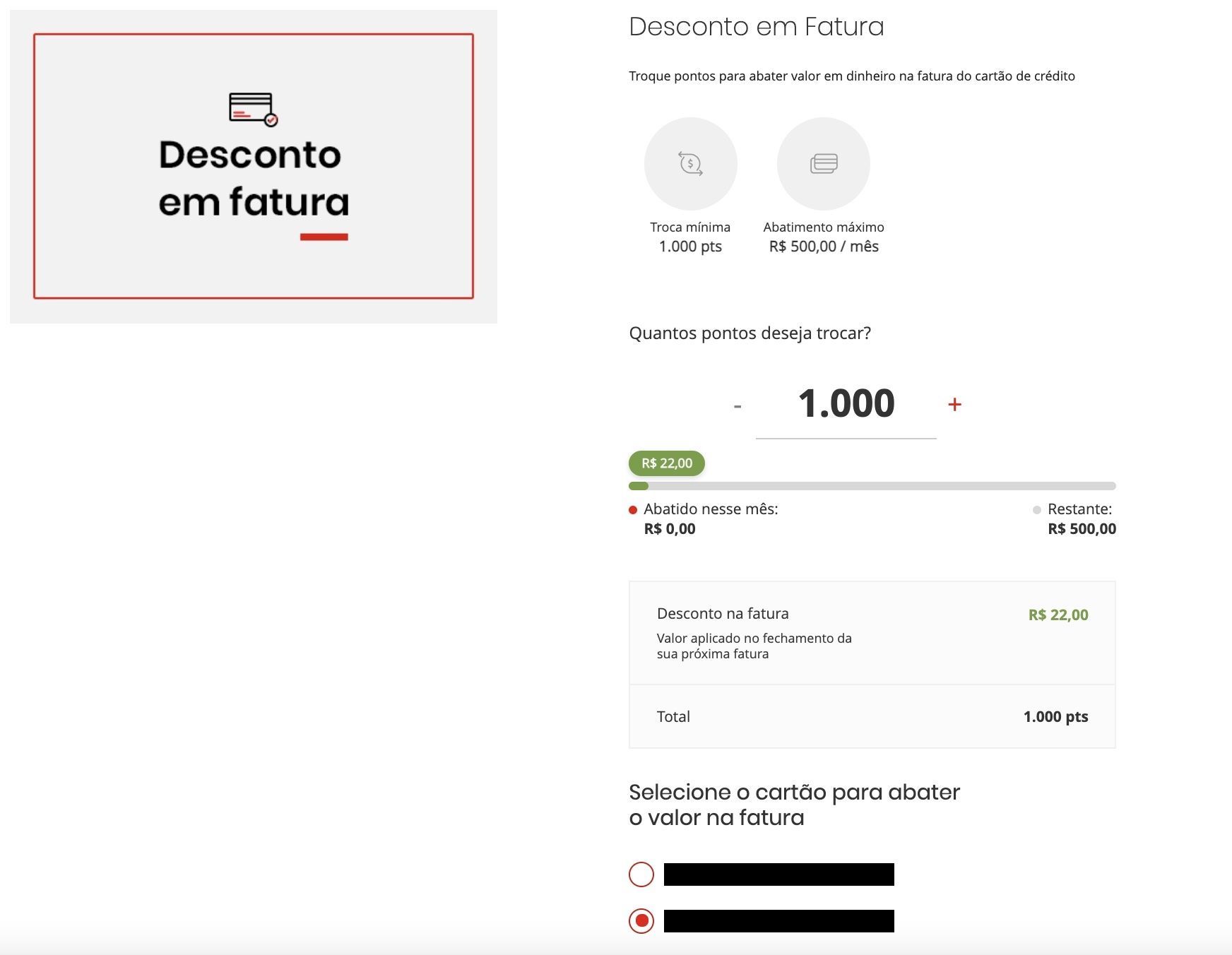This screenshot has height=955, width=1232.
Task: Select the second card radio button
Action: pos(641,920)
